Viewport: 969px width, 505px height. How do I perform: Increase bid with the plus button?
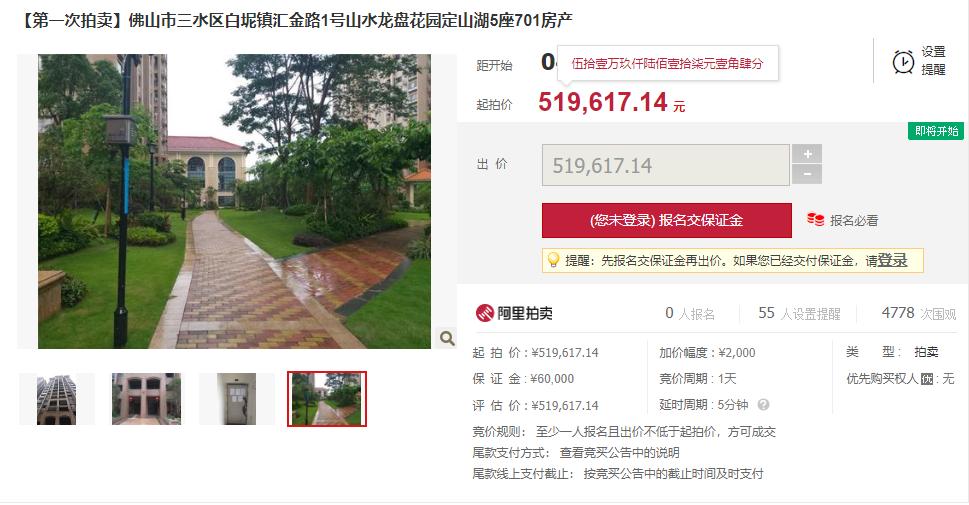point(806,154)
